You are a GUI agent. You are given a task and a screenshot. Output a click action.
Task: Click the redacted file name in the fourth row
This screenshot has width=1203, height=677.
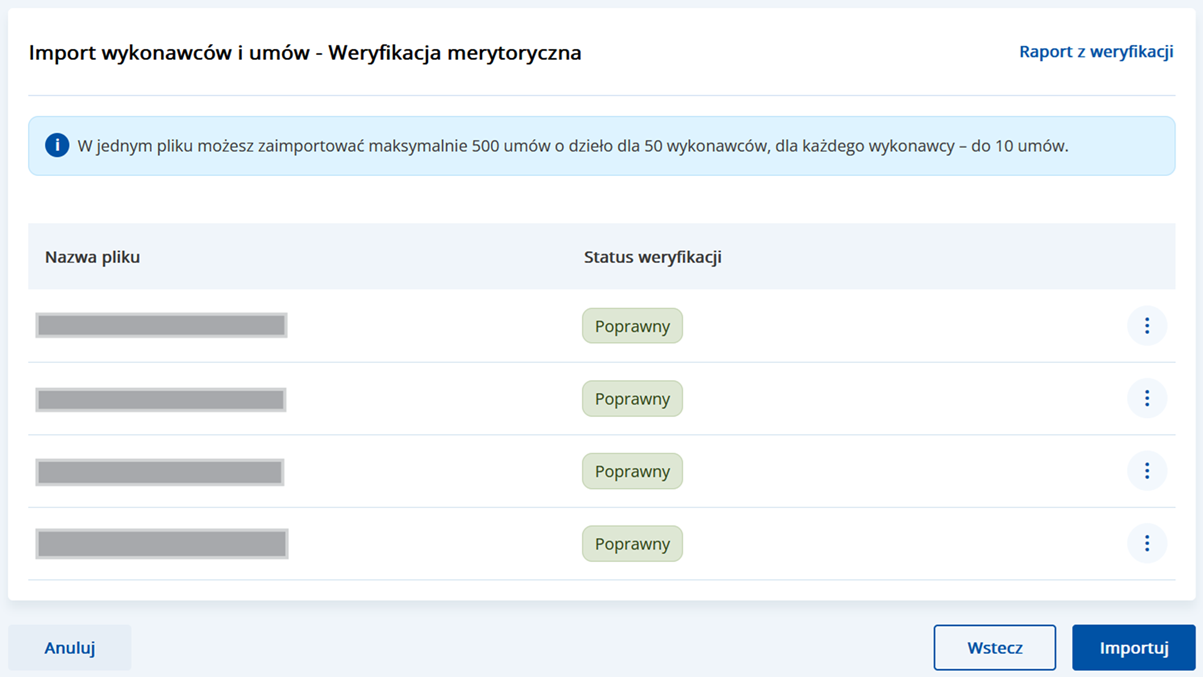pos(162,544)
